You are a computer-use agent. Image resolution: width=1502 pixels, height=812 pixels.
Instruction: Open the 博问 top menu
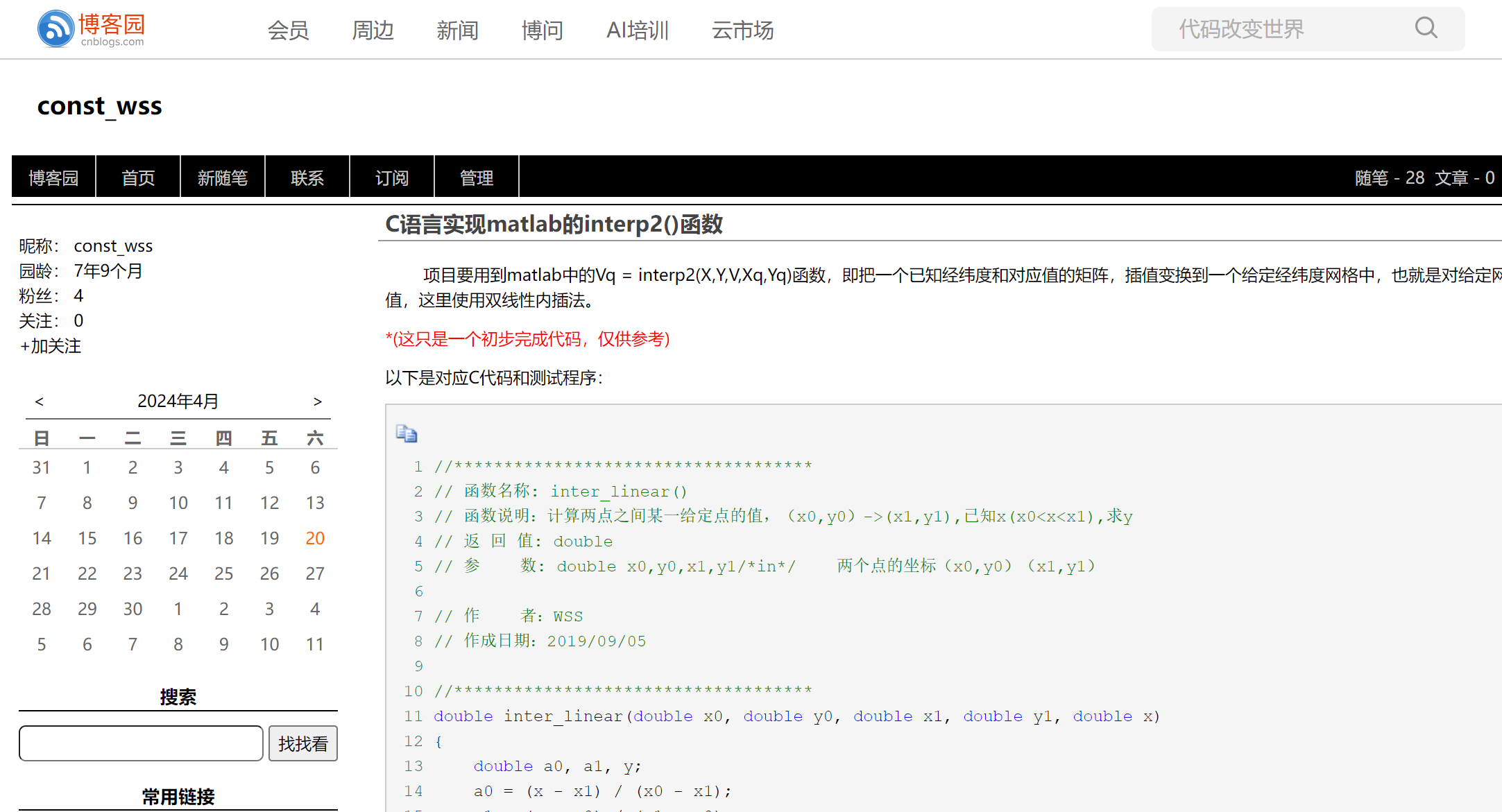tap(542, 30)
